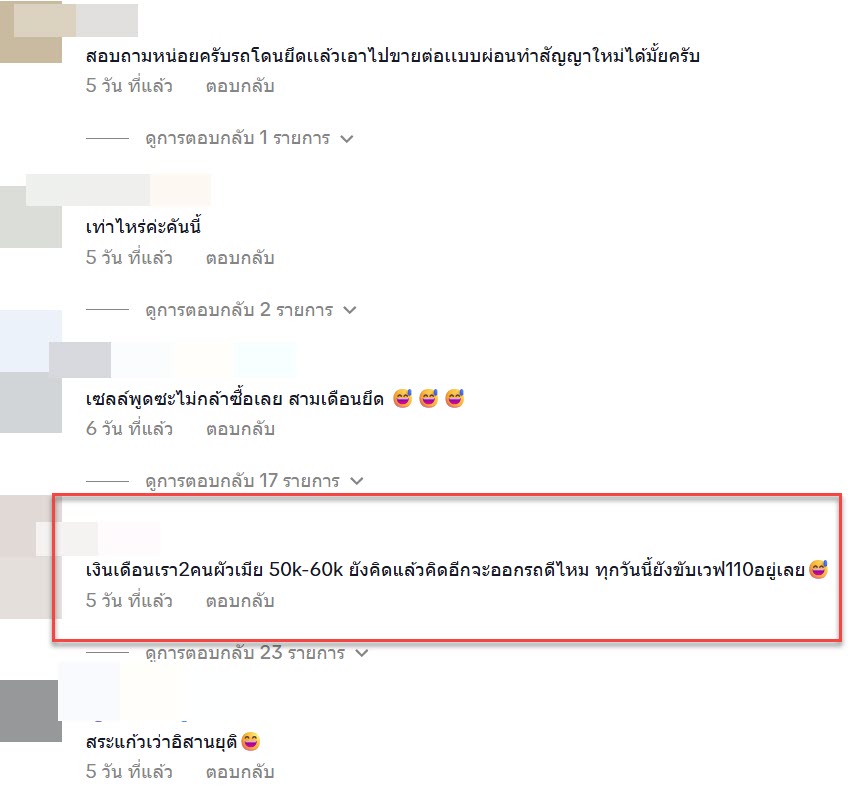The width and height of the screenshot is (859, 809).
Task: Expand the 1 reply thread chevron
Action: (x=347, y=139)
